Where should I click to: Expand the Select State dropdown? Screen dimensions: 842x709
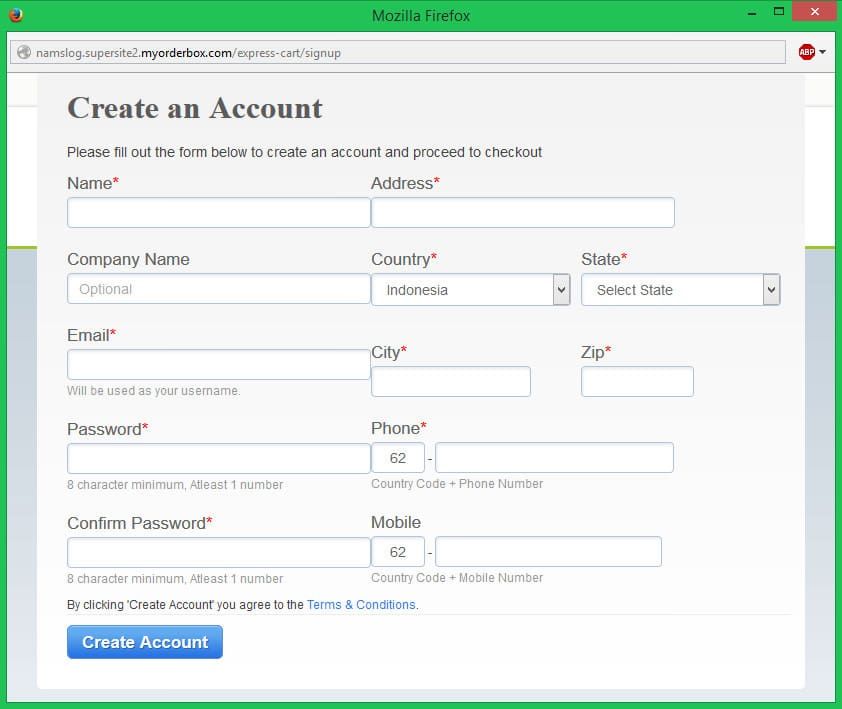pyautogui.click(x=680, y=290)
